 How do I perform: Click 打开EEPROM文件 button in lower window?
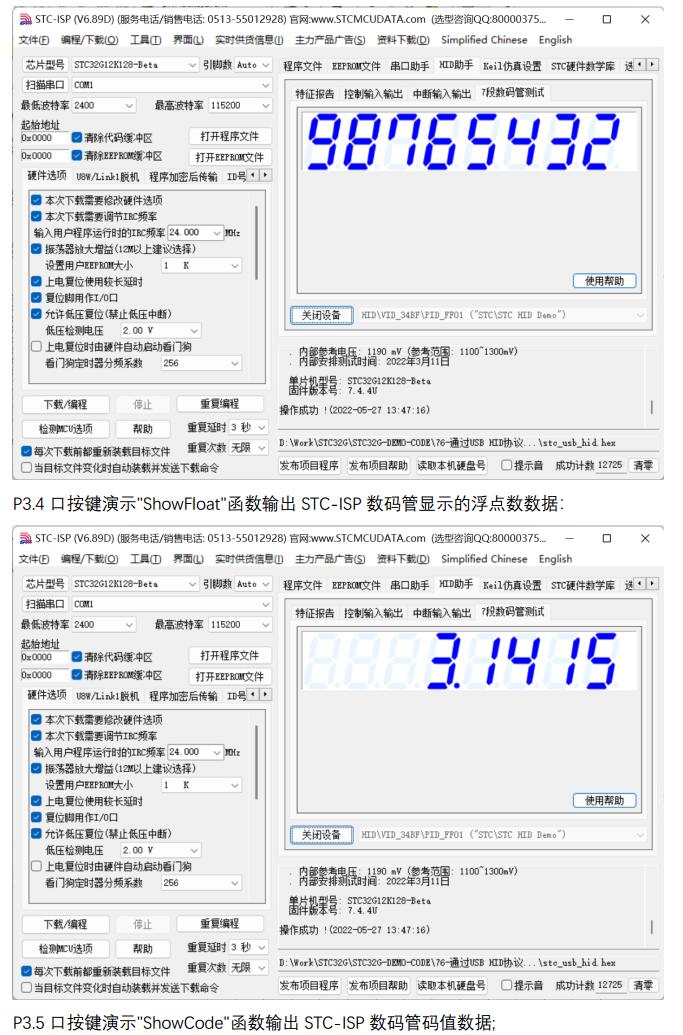[229, 677]
